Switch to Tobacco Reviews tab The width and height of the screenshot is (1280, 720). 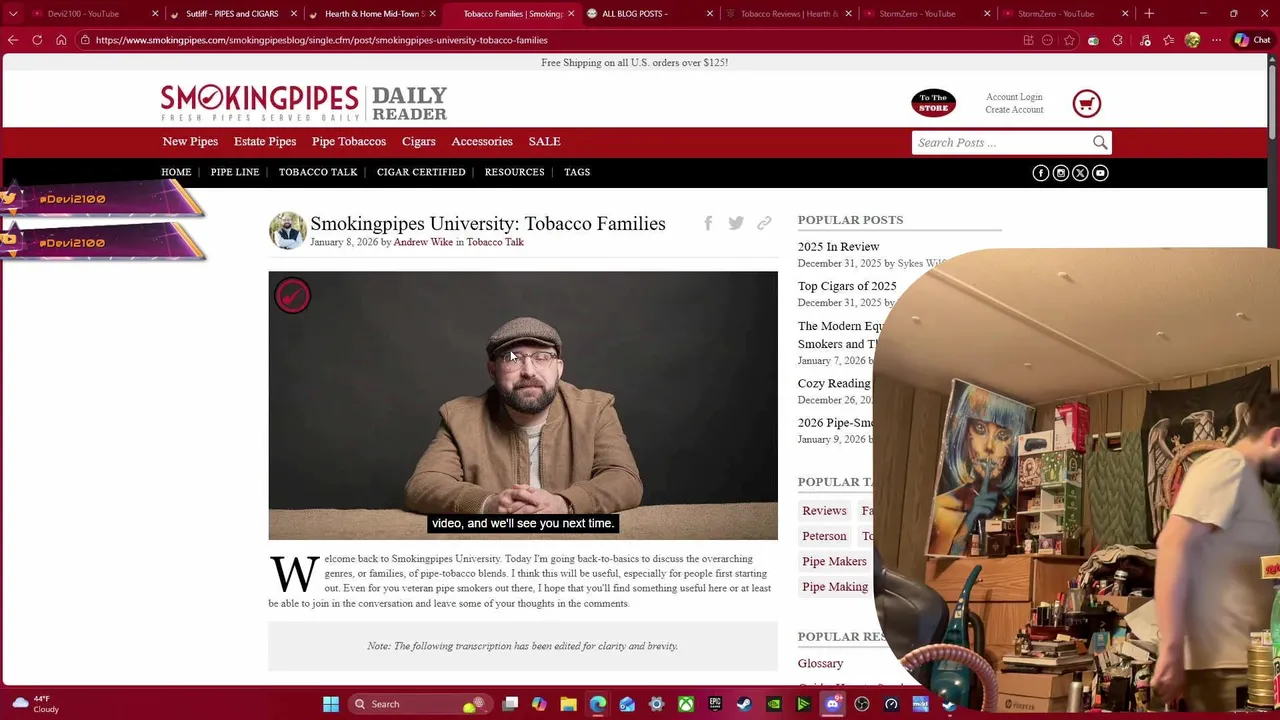[789, 14]
